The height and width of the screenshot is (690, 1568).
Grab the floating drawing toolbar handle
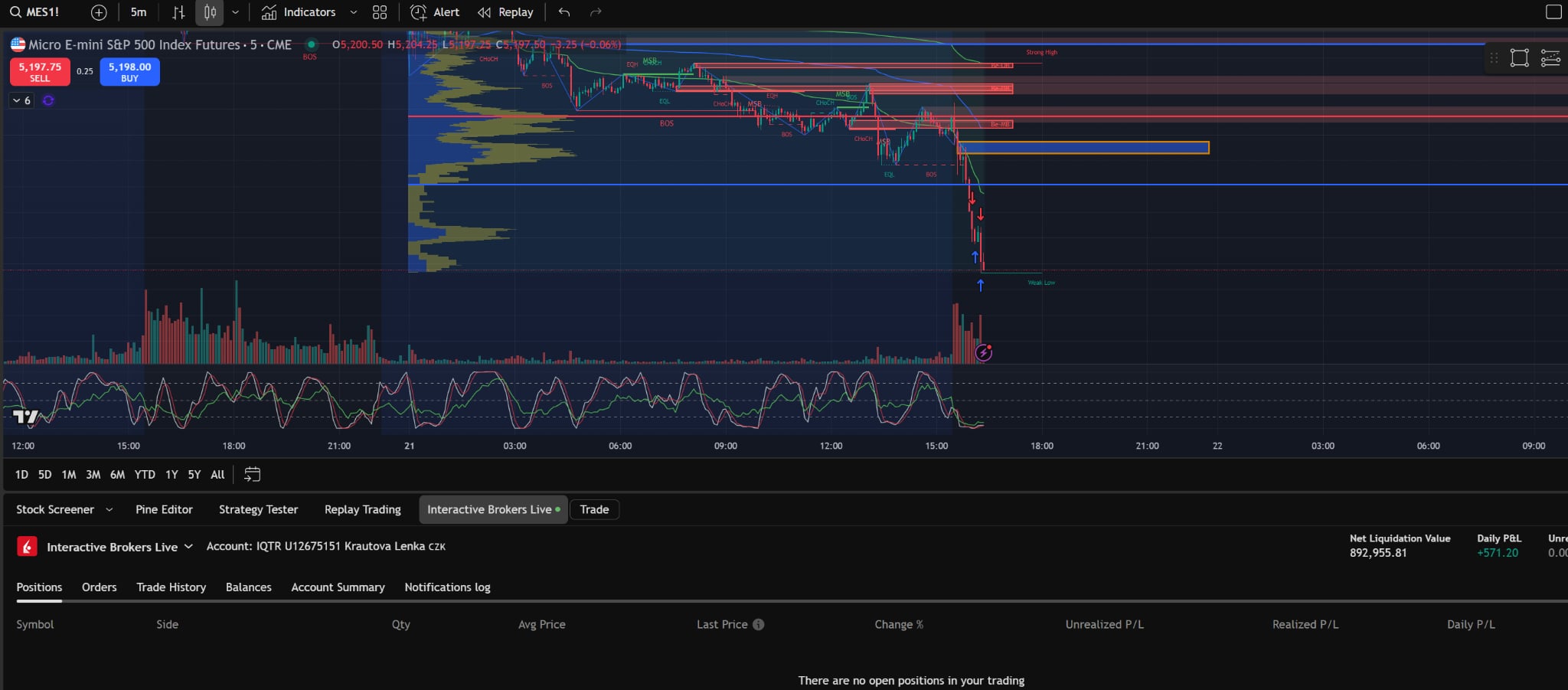coord(1494,58)
